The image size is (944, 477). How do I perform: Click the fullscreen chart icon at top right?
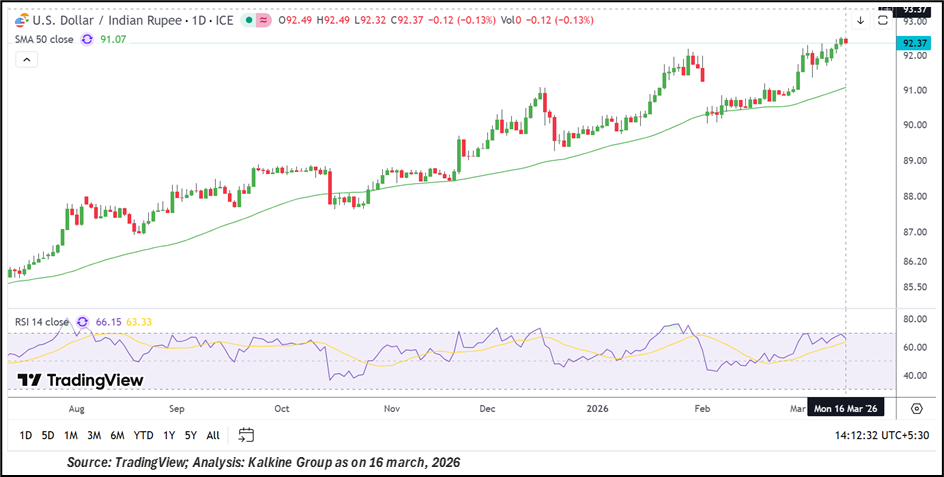[883, 20]
